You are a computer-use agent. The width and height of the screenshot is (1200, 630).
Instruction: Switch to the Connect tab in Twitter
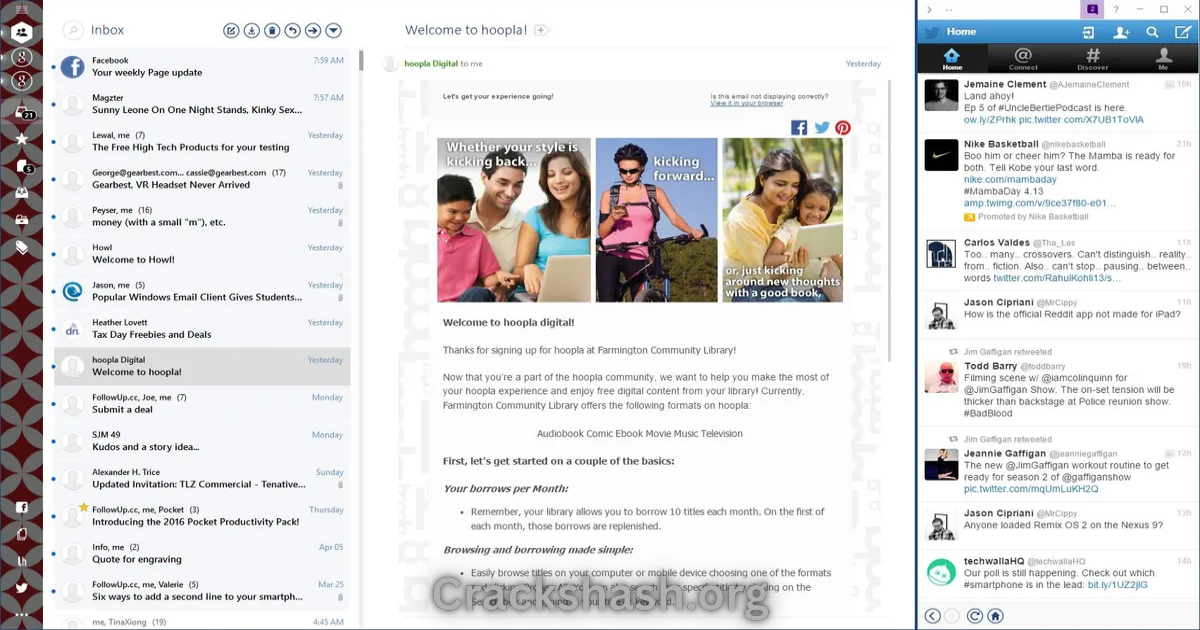coord(1023,59)
